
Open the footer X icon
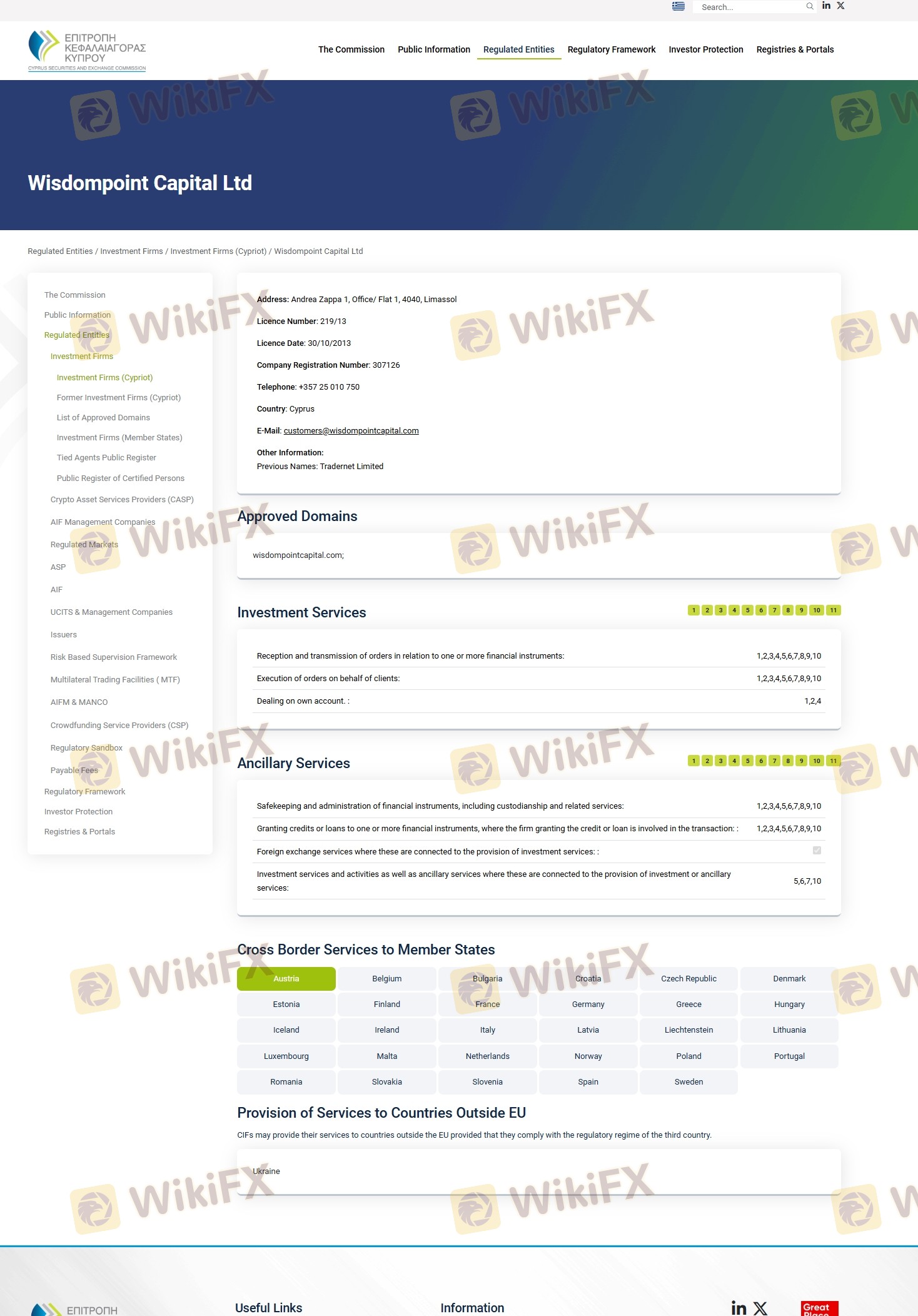click(x=760, y=1308)
